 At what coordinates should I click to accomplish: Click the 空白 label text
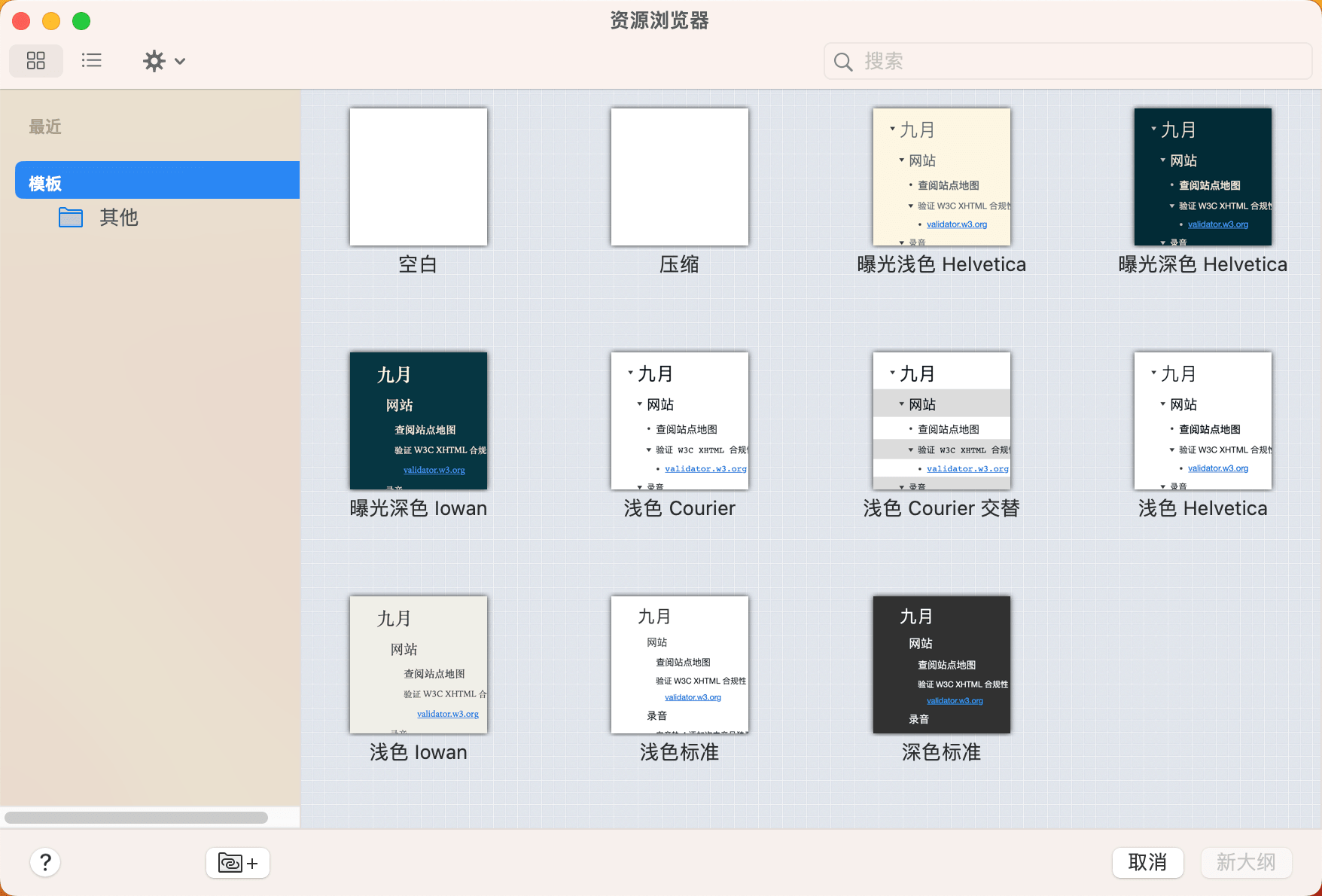418,264
